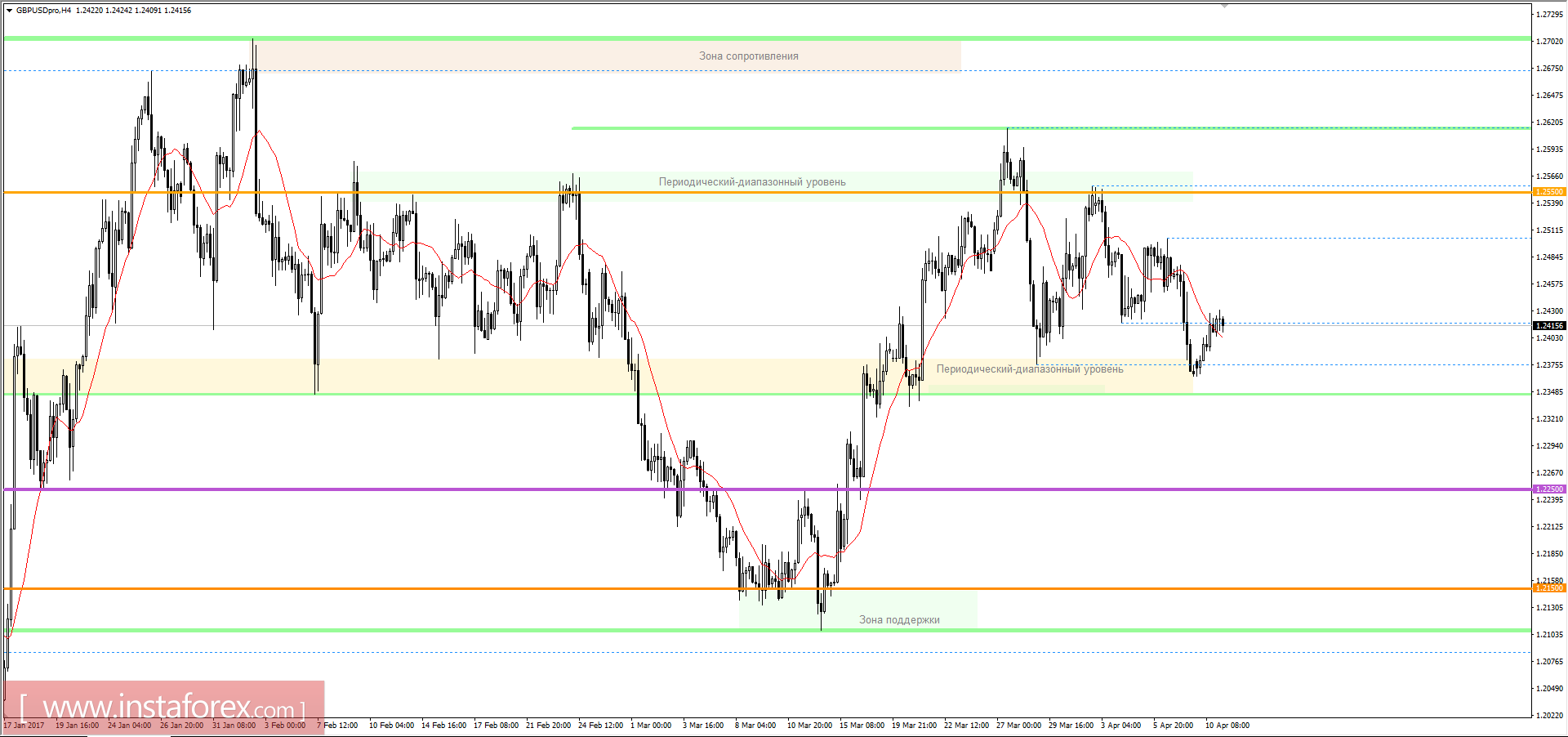
Task: Click the 1.20220 value on price axis
Action: pos(1549,715)
